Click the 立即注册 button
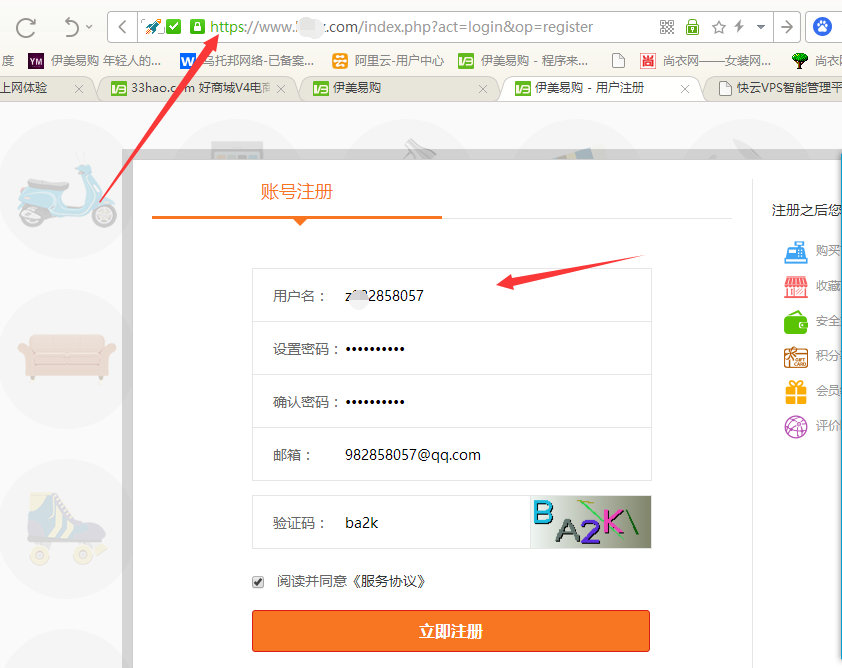 (451, 631)
